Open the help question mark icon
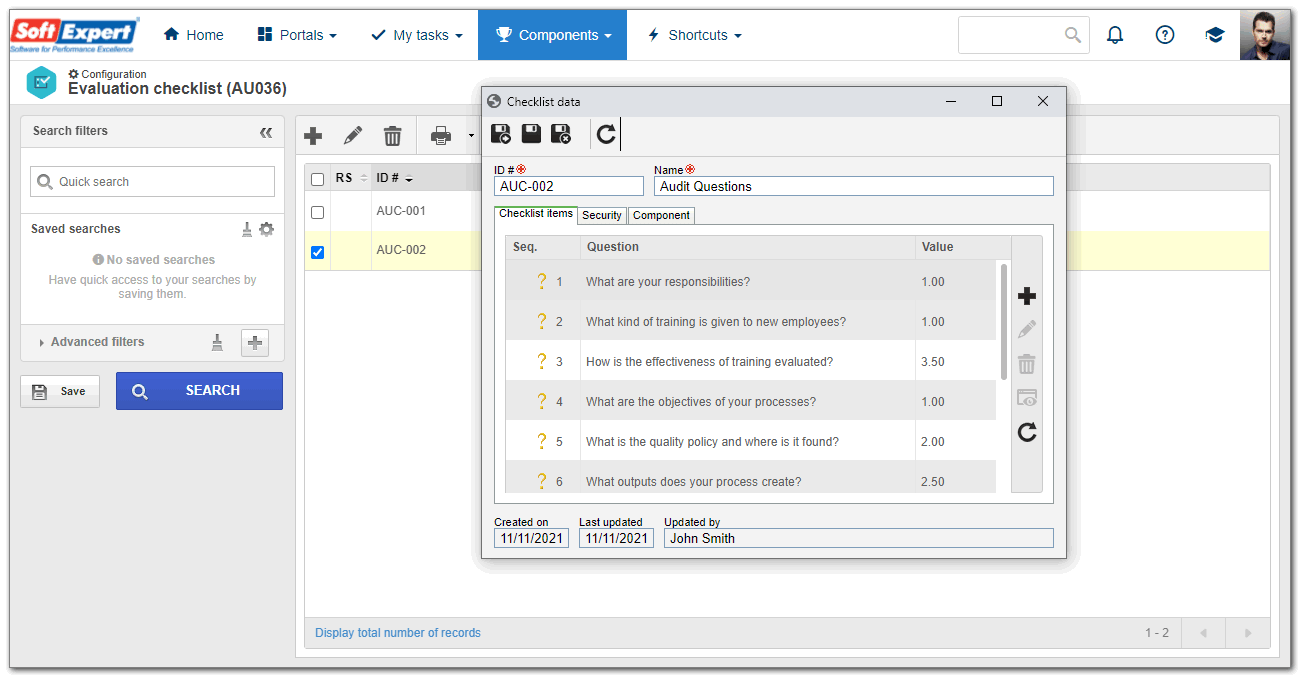 point(1165,35)
